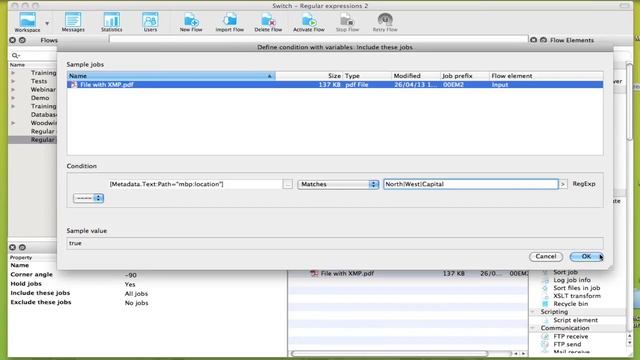Click the Cancel button
Viewport: 640px width, 360px height.
(x=546, y=256)
